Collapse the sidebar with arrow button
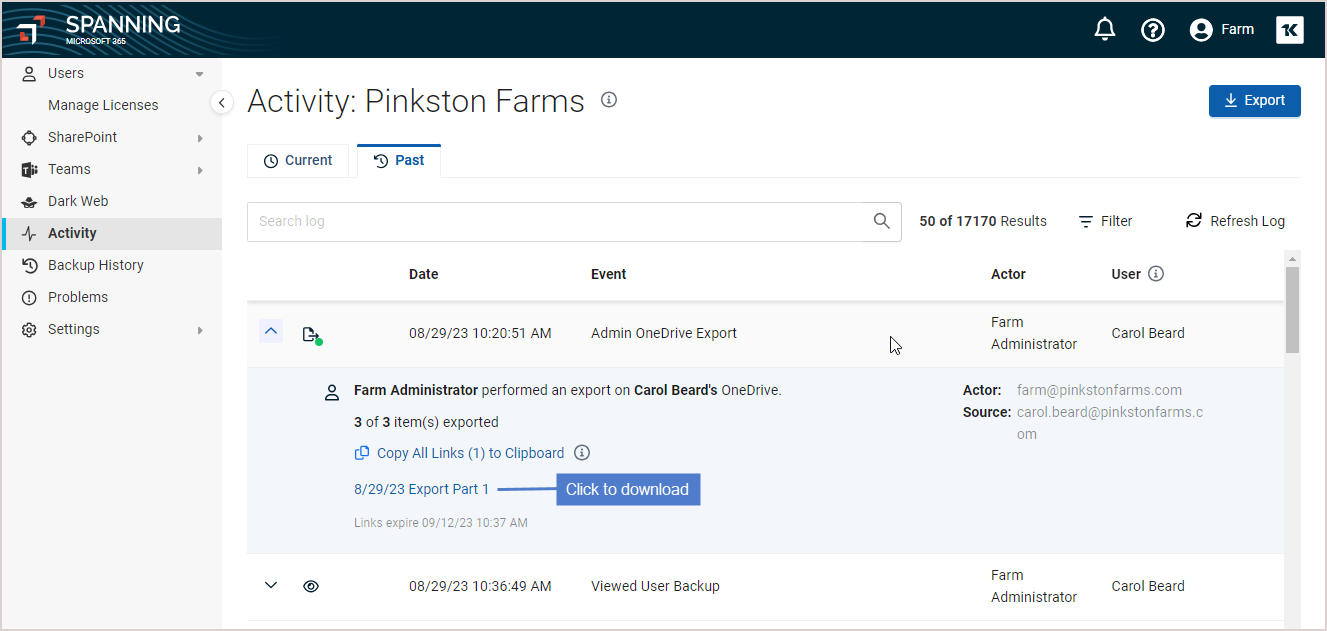This screenshot has height=631, width=1327. point(222,102)
